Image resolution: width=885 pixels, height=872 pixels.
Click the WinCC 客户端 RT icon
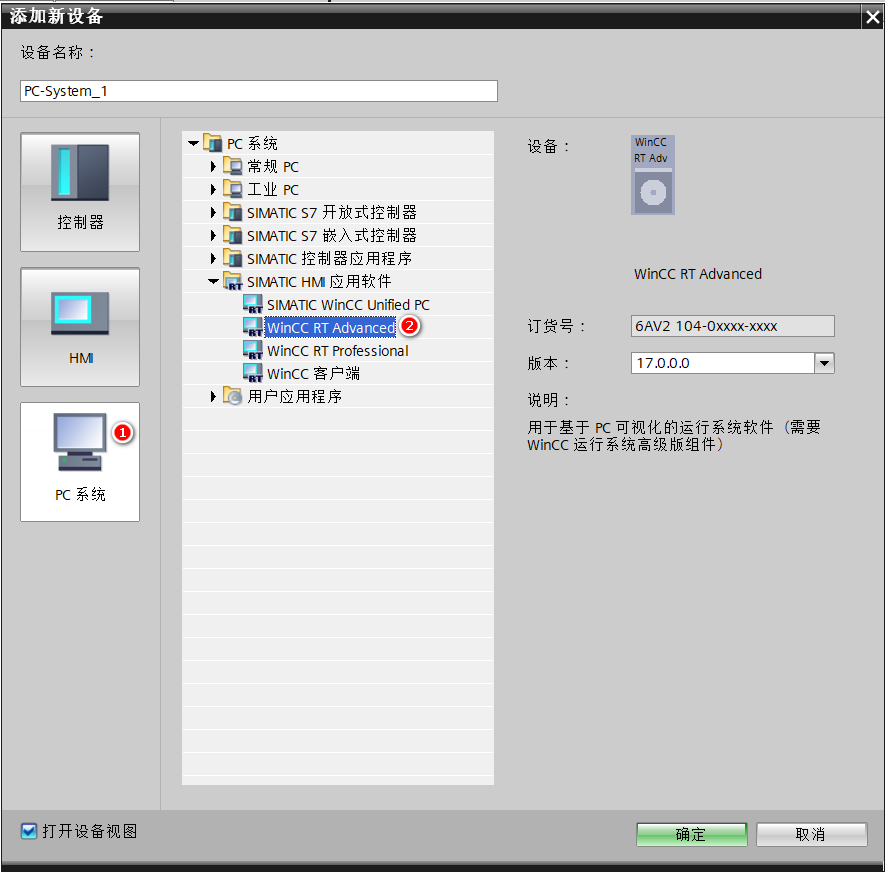pos(252,374)
